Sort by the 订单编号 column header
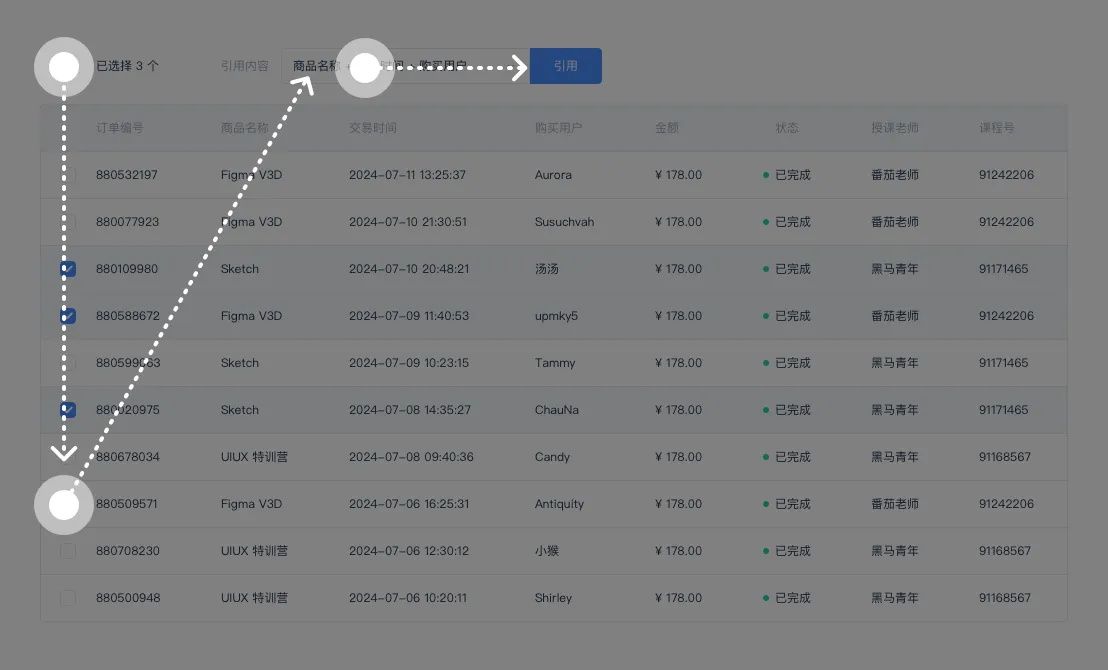This screenshot has width=1108, height=670. pos(119,128)
